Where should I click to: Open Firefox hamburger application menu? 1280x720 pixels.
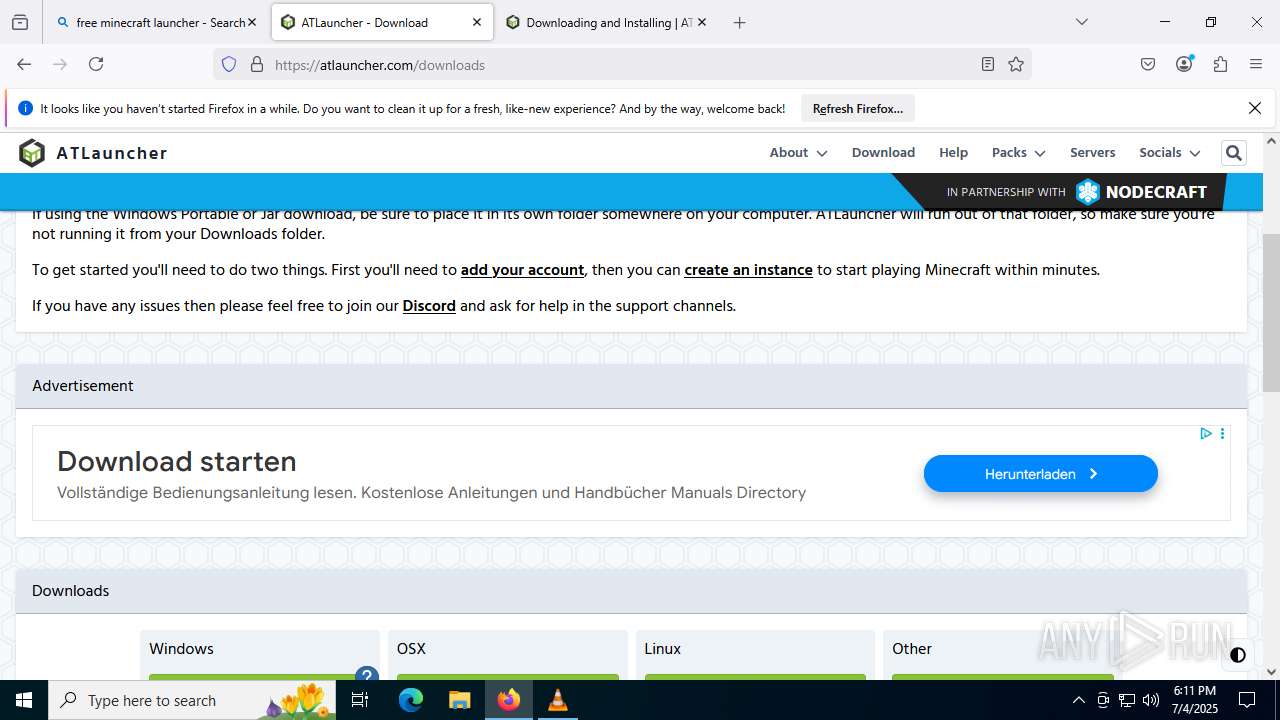pyautogui.click(x=1256, y=64)
